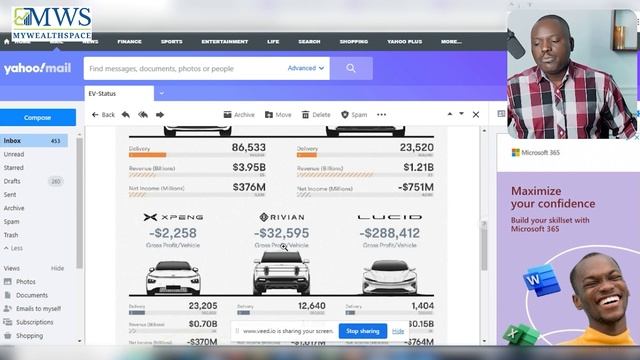Select the EV-Status tab
Screen dimensions: 640x360
[119, 93]
